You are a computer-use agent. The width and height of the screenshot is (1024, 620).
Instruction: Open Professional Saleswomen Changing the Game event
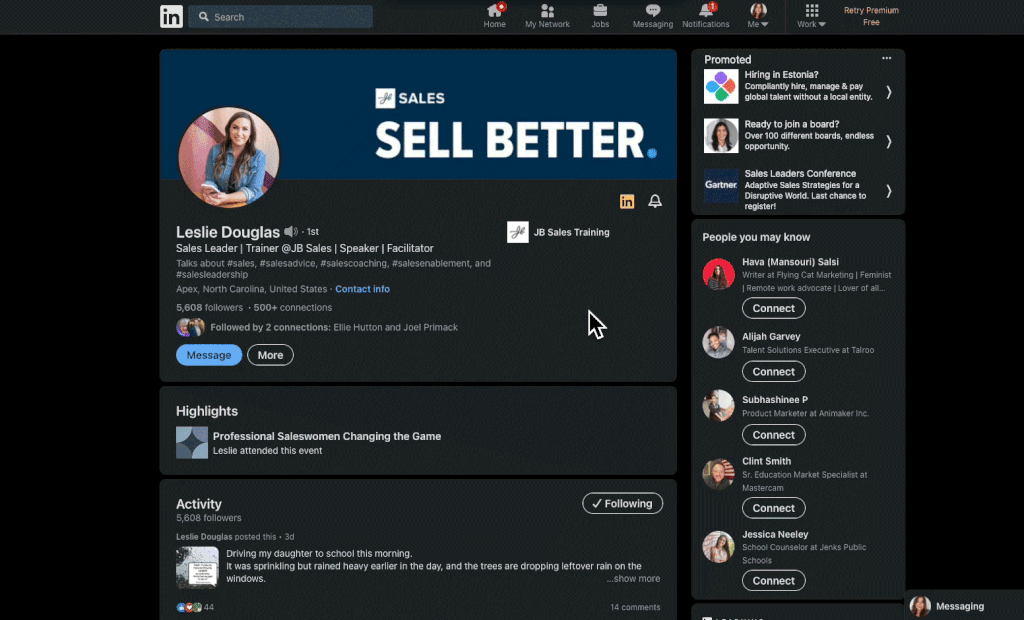[x=327, y=436]
